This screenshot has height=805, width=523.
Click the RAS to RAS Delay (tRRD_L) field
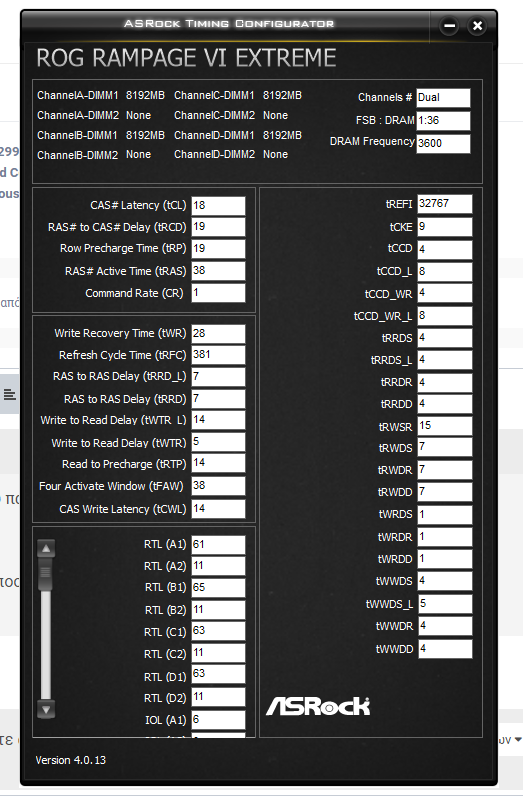218,376
